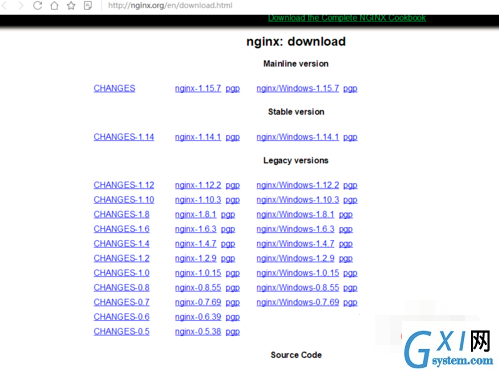500x369 pixels.
Task: Go to the browser home icon
Action: point(54,5)
